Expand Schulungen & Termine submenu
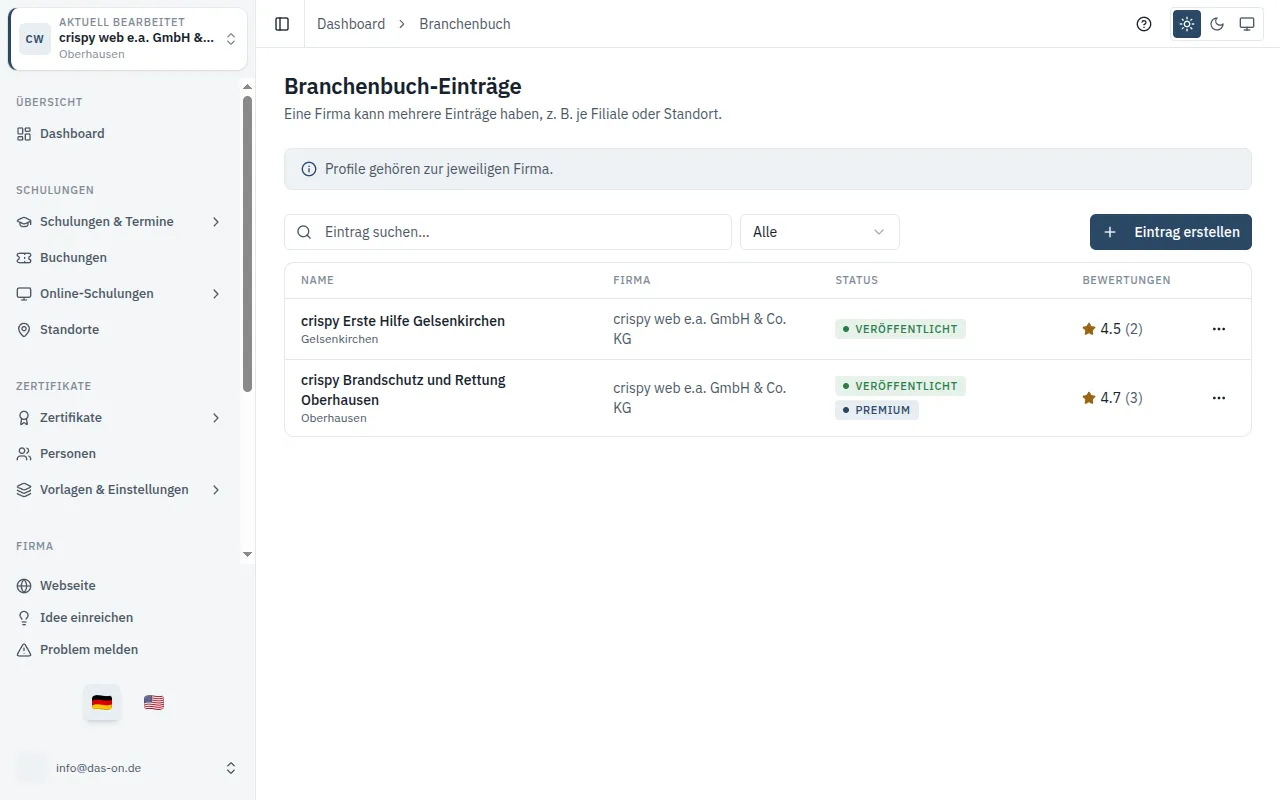The height and width of the screenshot is (800, 1280). tap(216, 222)
